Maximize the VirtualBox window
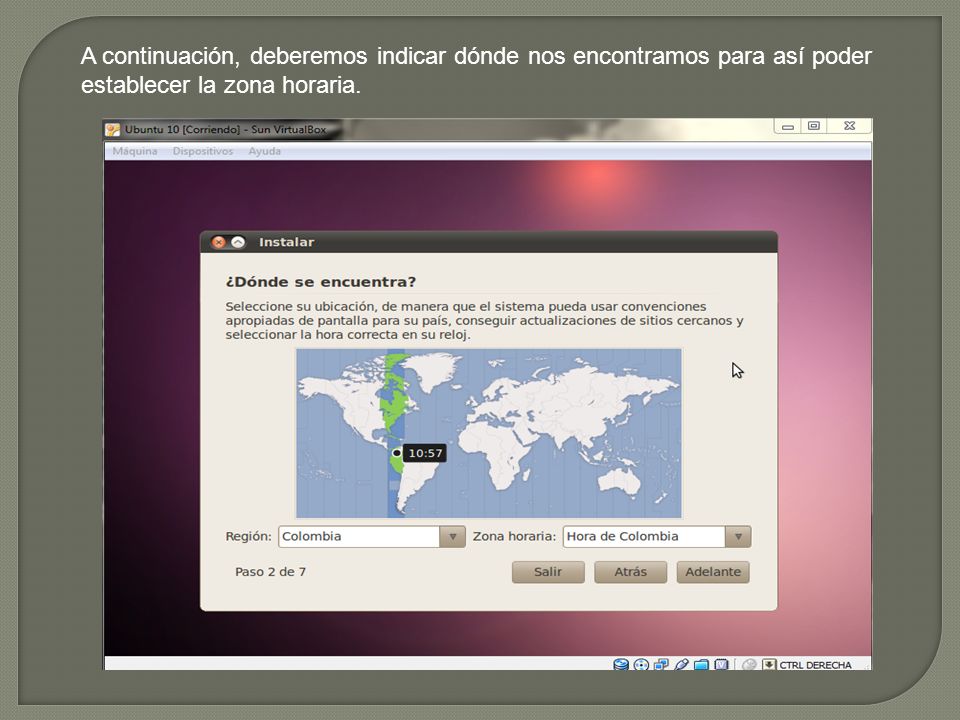The width and height of the screenshot is (960, 720). coord(814,126)
